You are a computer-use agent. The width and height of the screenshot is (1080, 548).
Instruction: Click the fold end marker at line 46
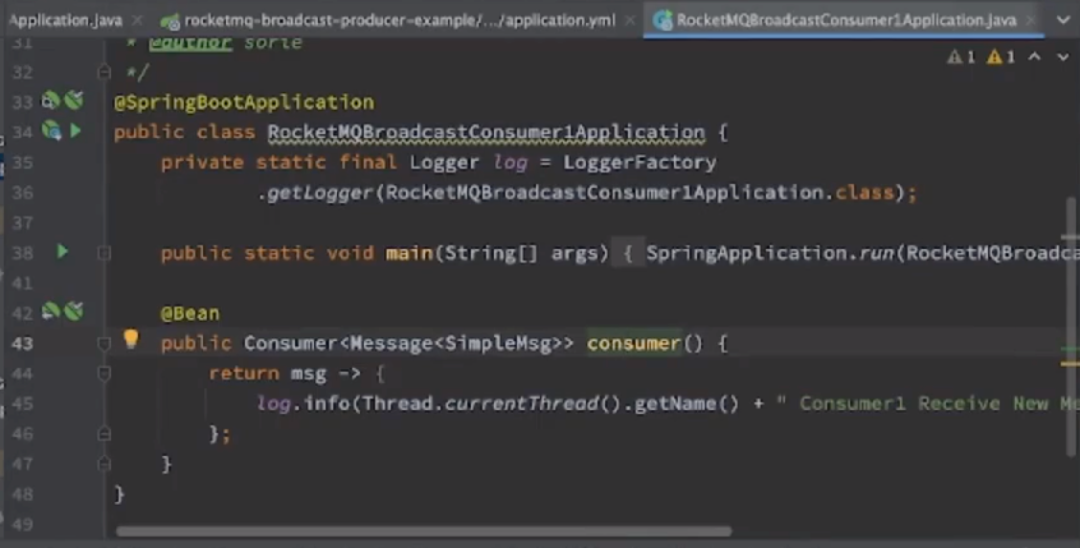tap(104, 434)
